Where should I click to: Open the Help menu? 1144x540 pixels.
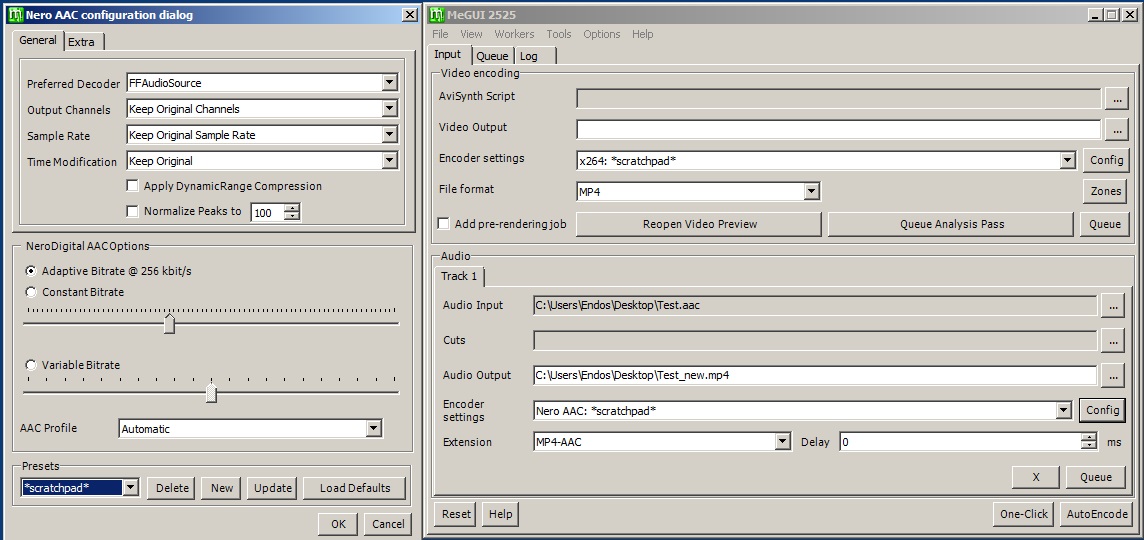643,34
